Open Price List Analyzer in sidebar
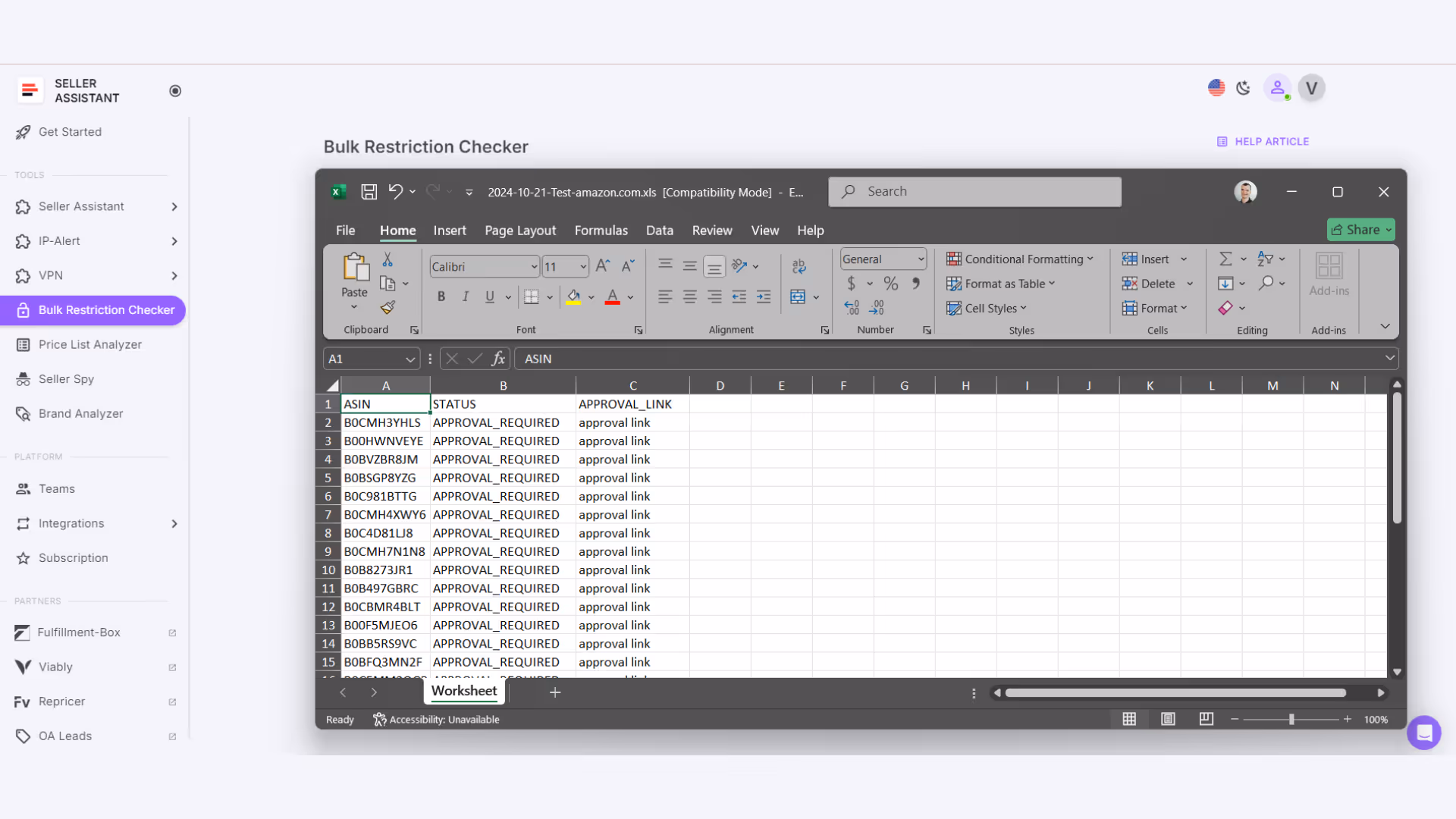The image size is (1456, 819). [x=90, y=344]
